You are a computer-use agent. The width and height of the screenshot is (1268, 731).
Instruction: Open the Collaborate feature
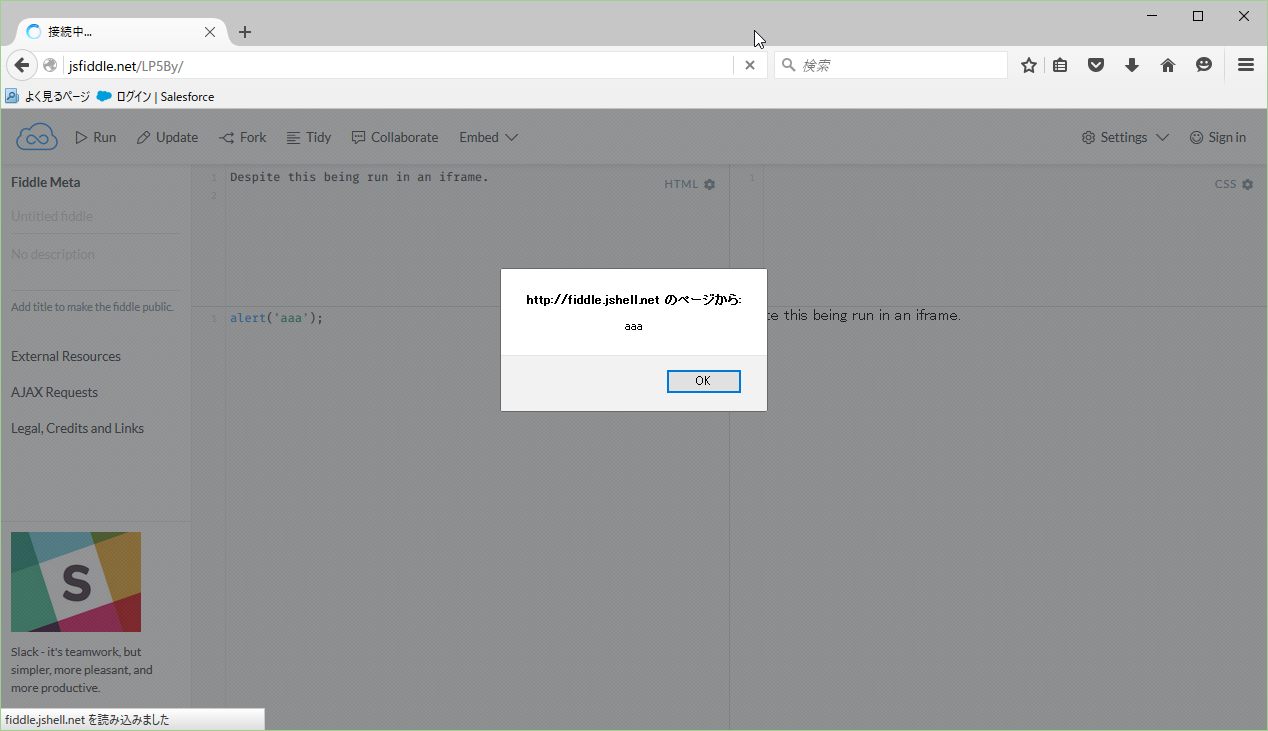pyautogui.click(x=395, y=137)
